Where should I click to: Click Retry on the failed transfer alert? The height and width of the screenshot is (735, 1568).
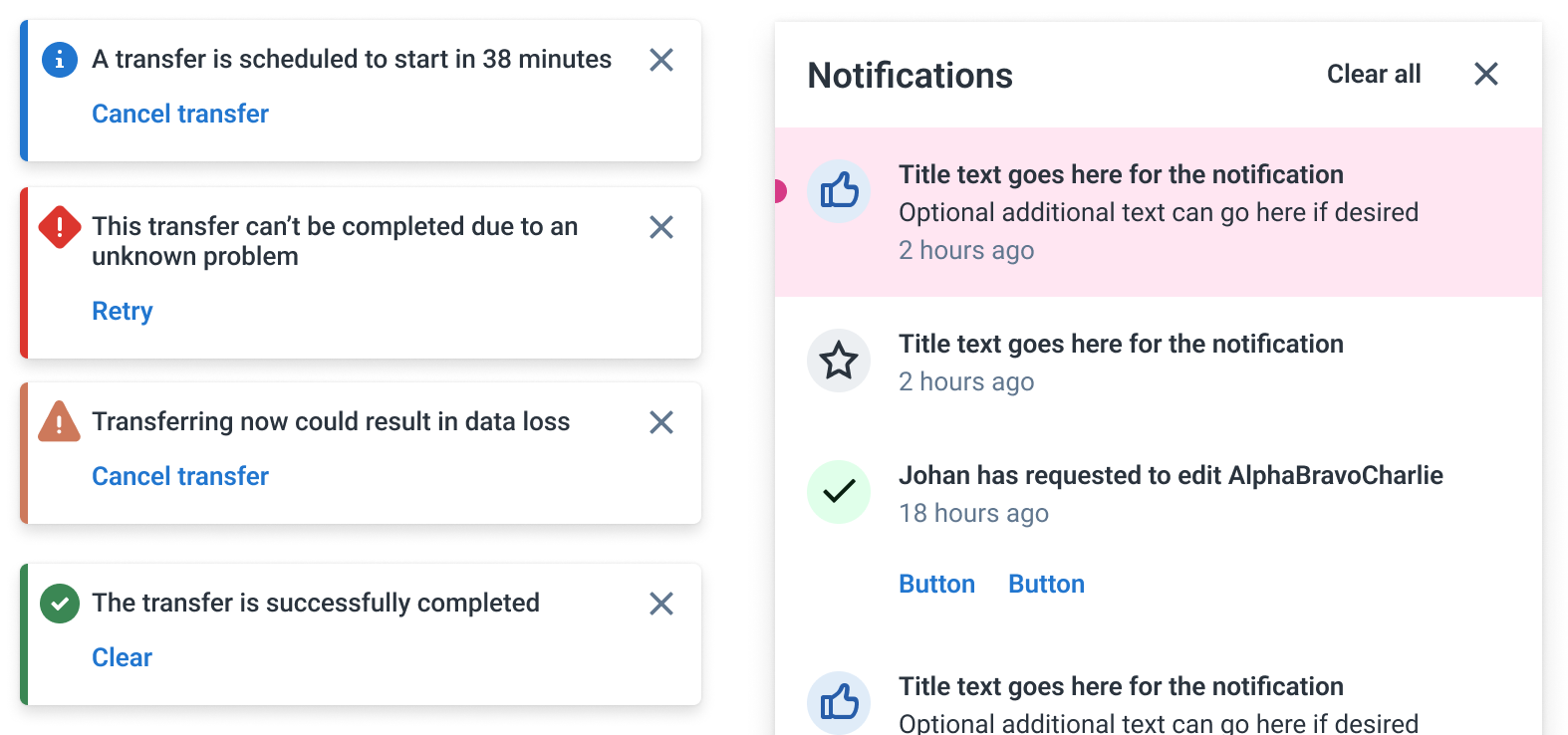123,311
